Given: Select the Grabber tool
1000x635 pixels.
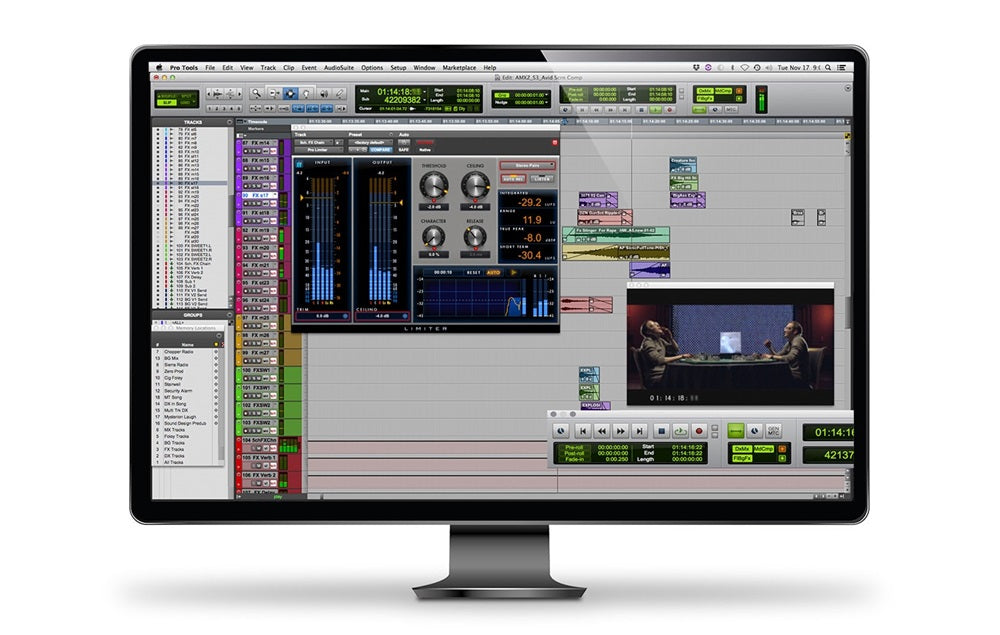Looking at the screenshot, I should click(307, 92).
